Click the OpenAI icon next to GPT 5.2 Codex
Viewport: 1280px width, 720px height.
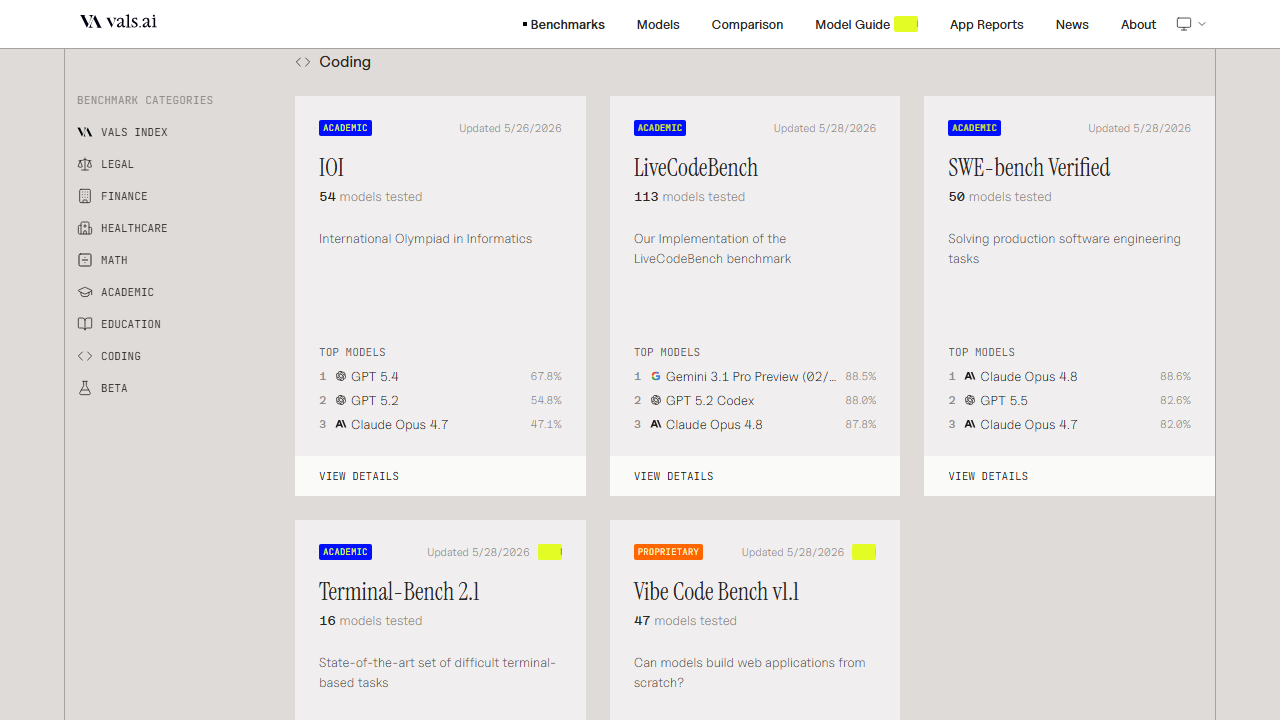[x=656, y=401]
